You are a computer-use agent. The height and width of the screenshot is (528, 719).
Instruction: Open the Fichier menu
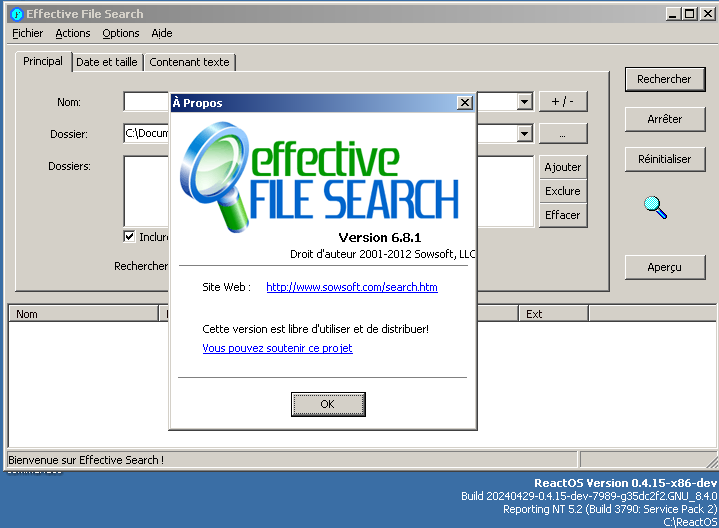tap(28, 33)
